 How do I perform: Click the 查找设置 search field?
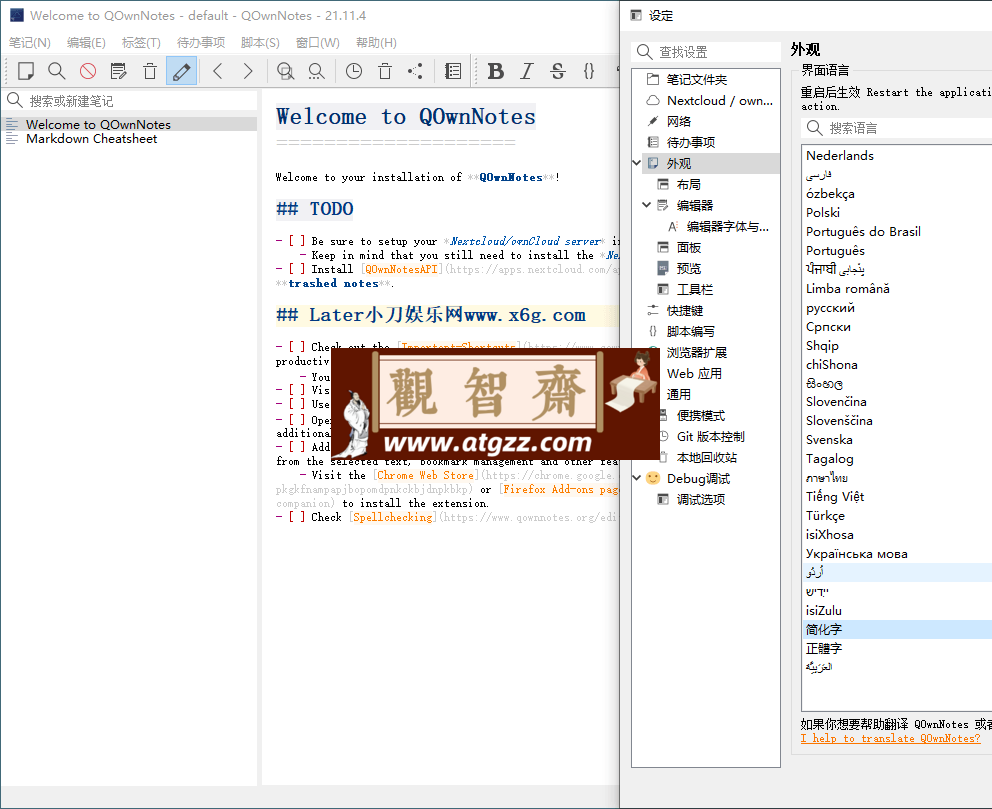tap(706, 52)
